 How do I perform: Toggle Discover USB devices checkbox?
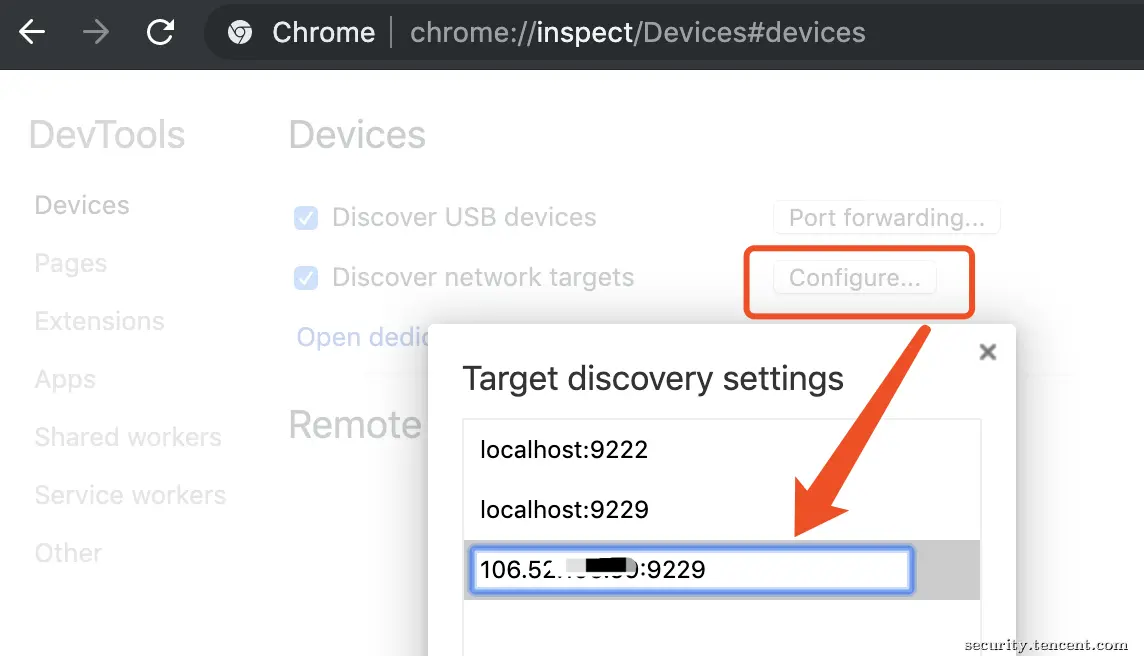[x=306, y=217]
